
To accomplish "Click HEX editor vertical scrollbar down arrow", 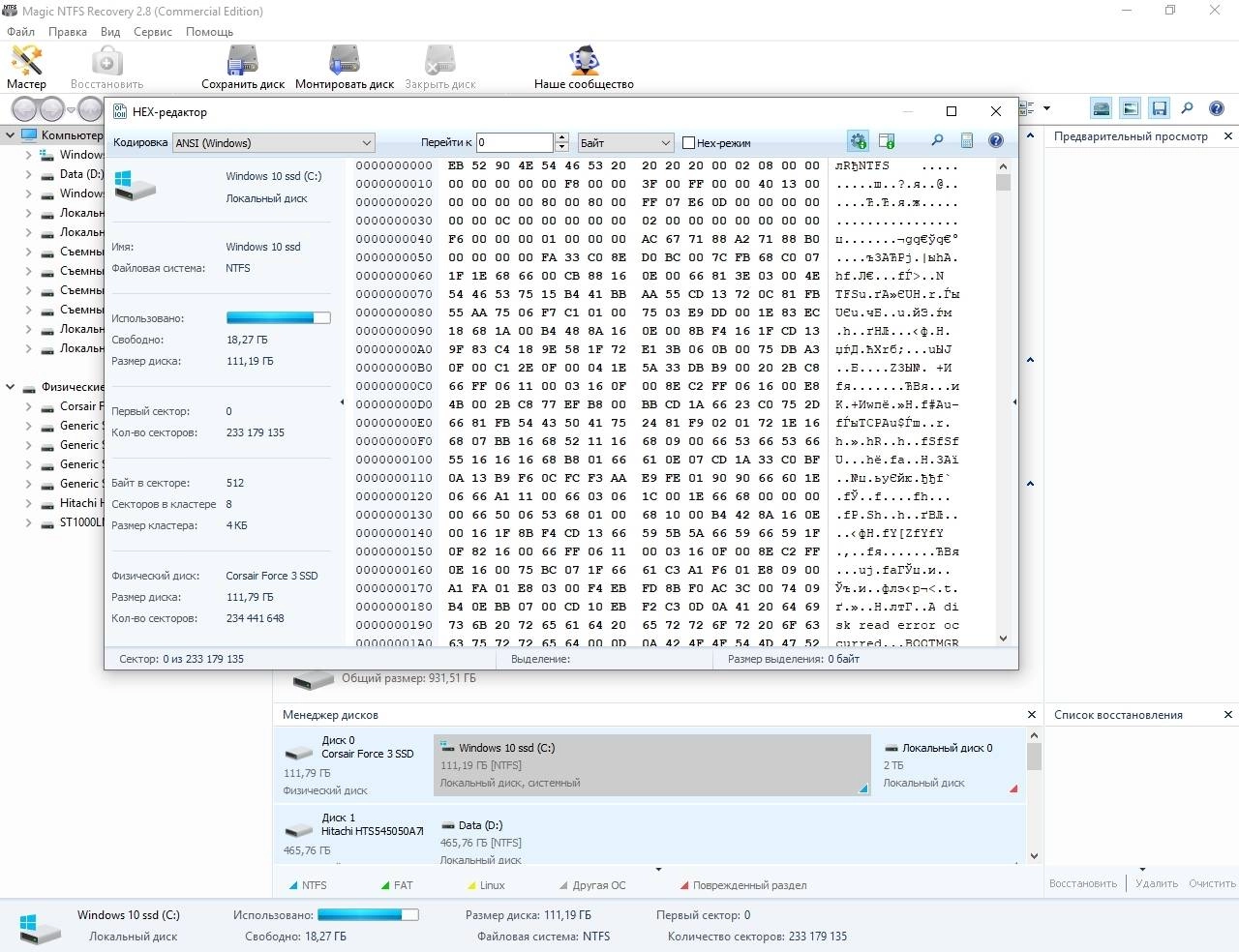I will [1003, 638].
